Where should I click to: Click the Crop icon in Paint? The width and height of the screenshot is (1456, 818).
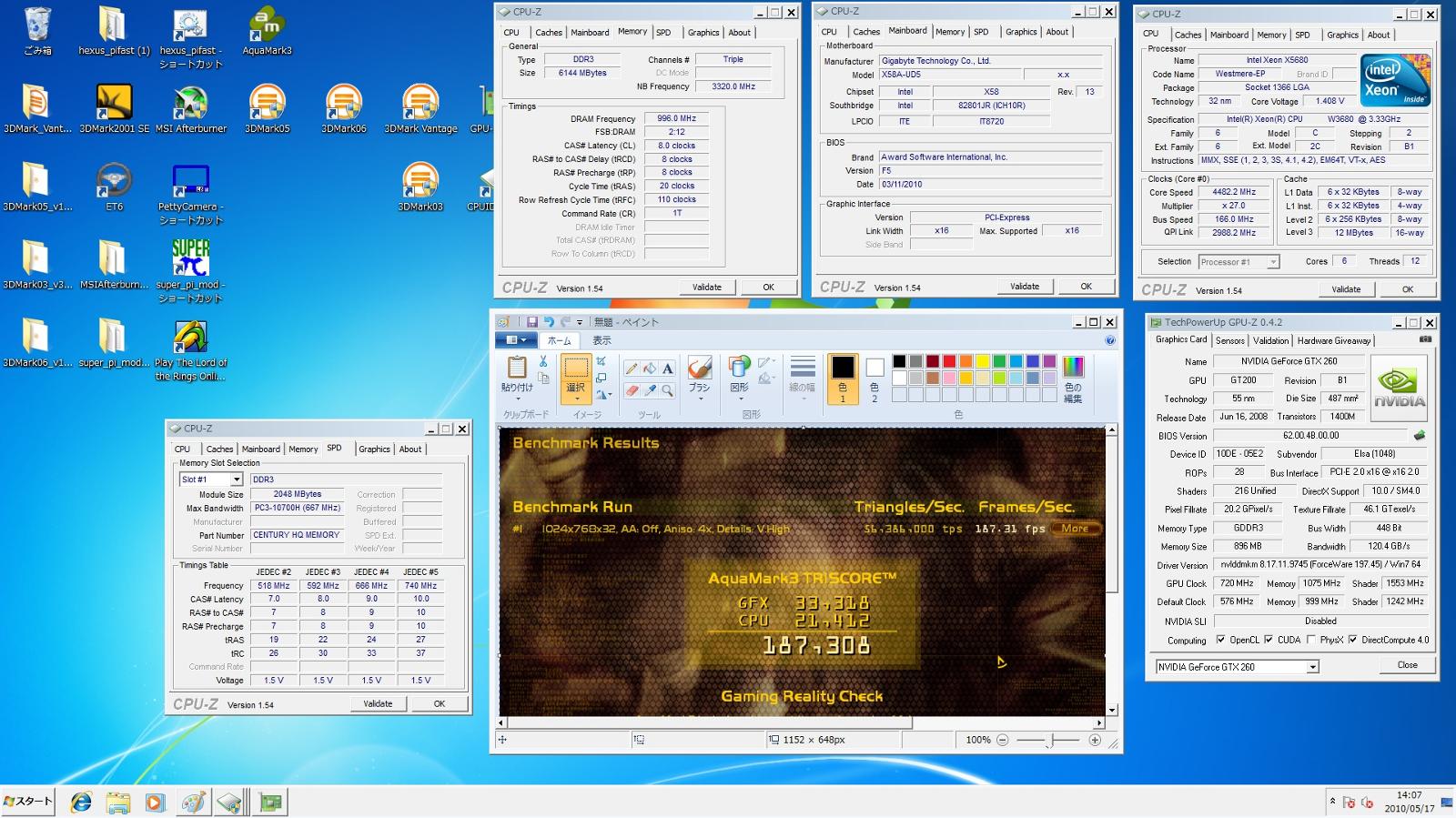[x=601, y=361]
